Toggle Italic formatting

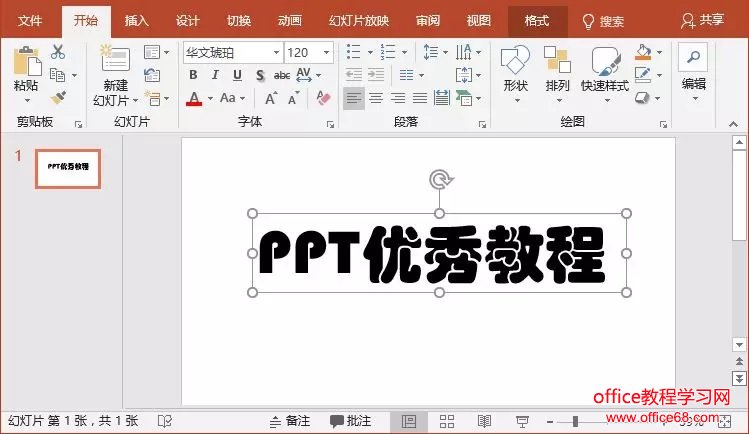pos(216,75)
